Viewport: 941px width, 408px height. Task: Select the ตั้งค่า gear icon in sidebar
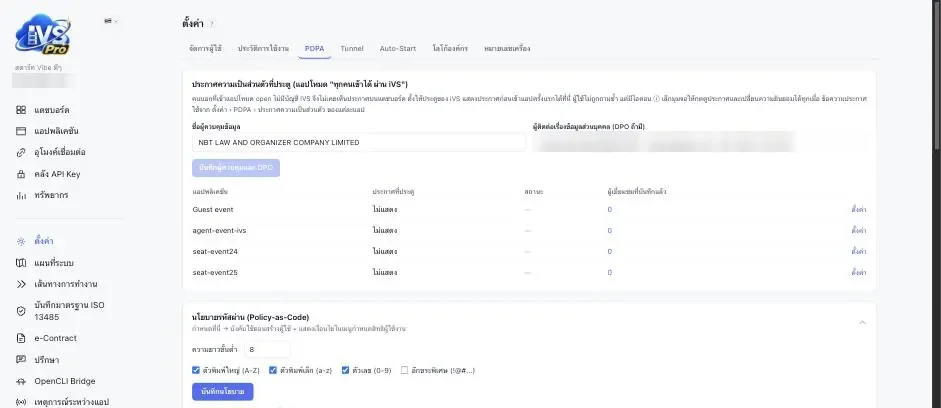tap(21, 241)
